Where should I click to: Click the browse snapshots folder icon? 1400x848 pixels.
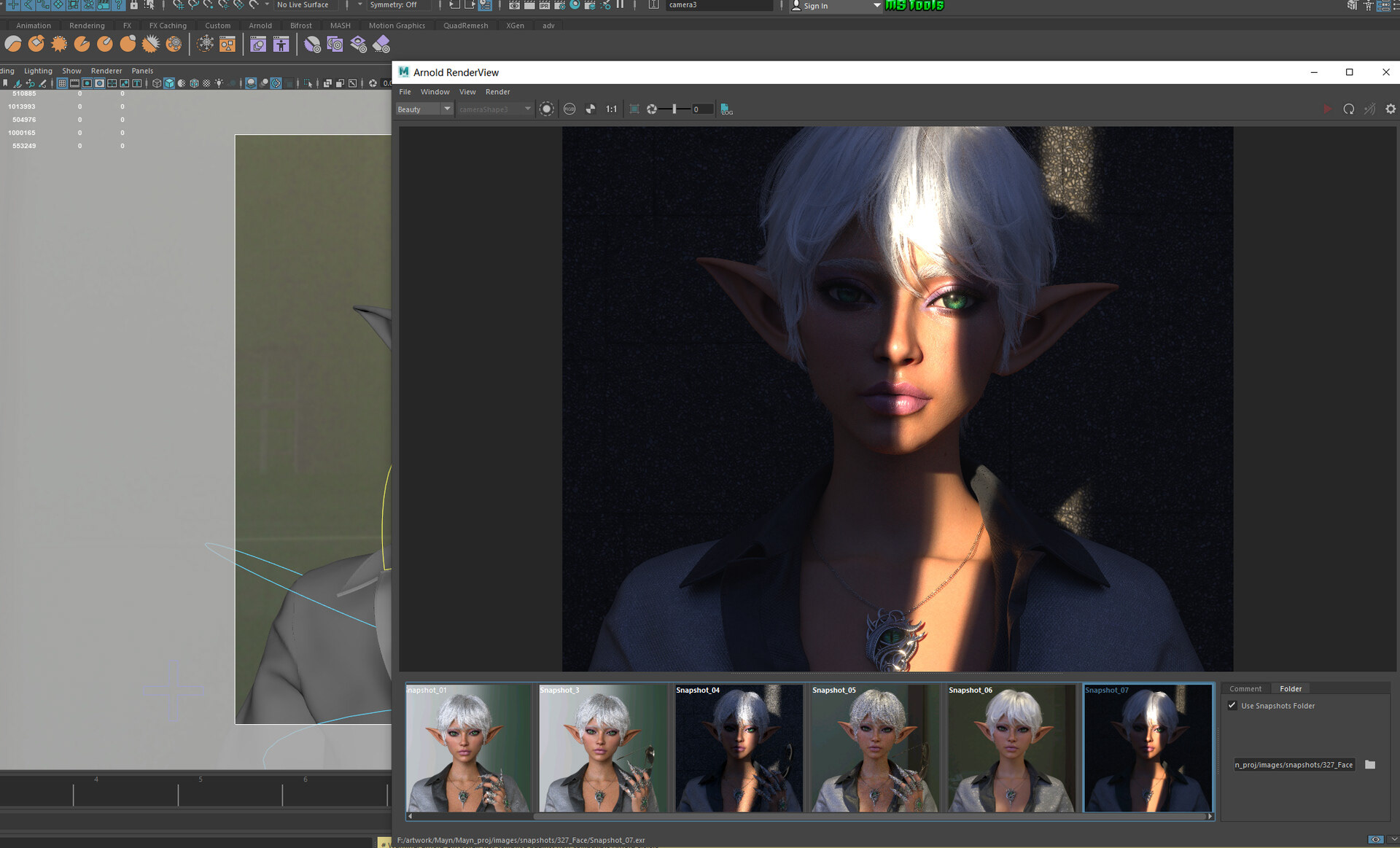point(1370,765)
